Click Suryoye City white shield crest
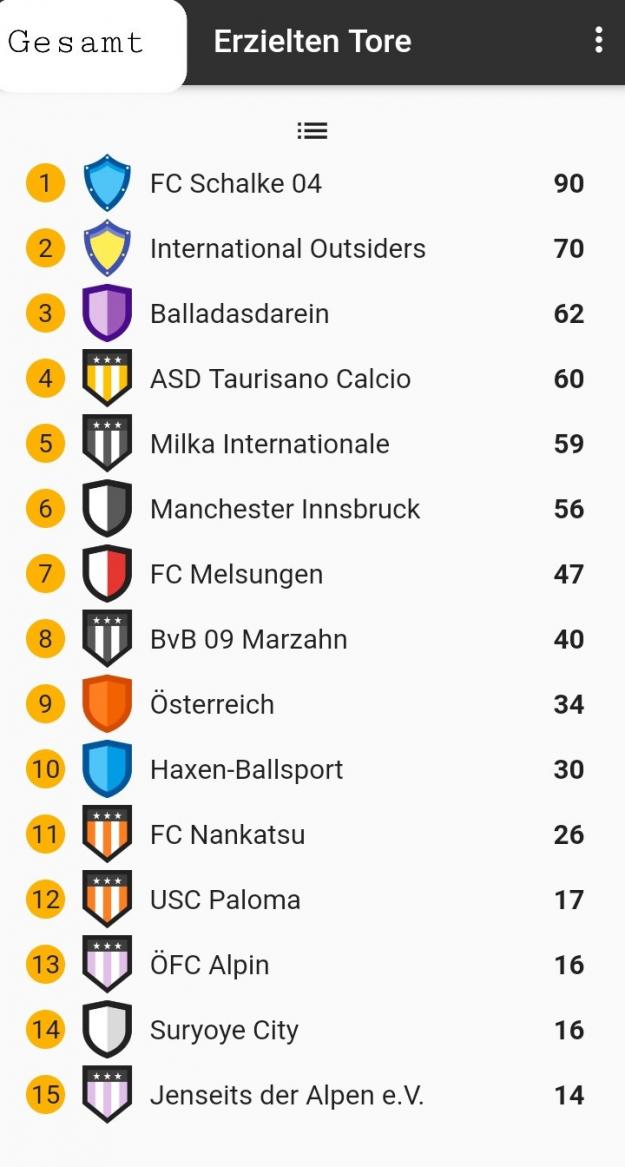 (107, 1029)
